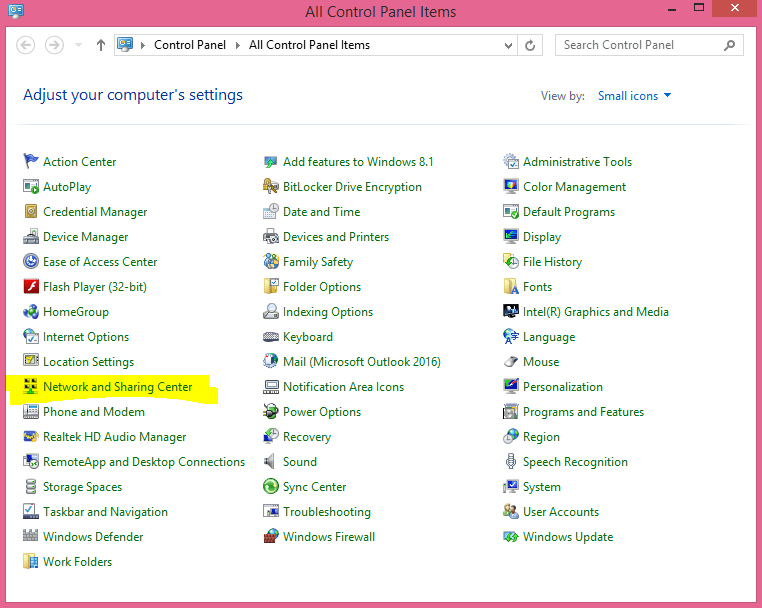Go up one level with Up arrow
This screenshot has height=608, width=762.
101,45
